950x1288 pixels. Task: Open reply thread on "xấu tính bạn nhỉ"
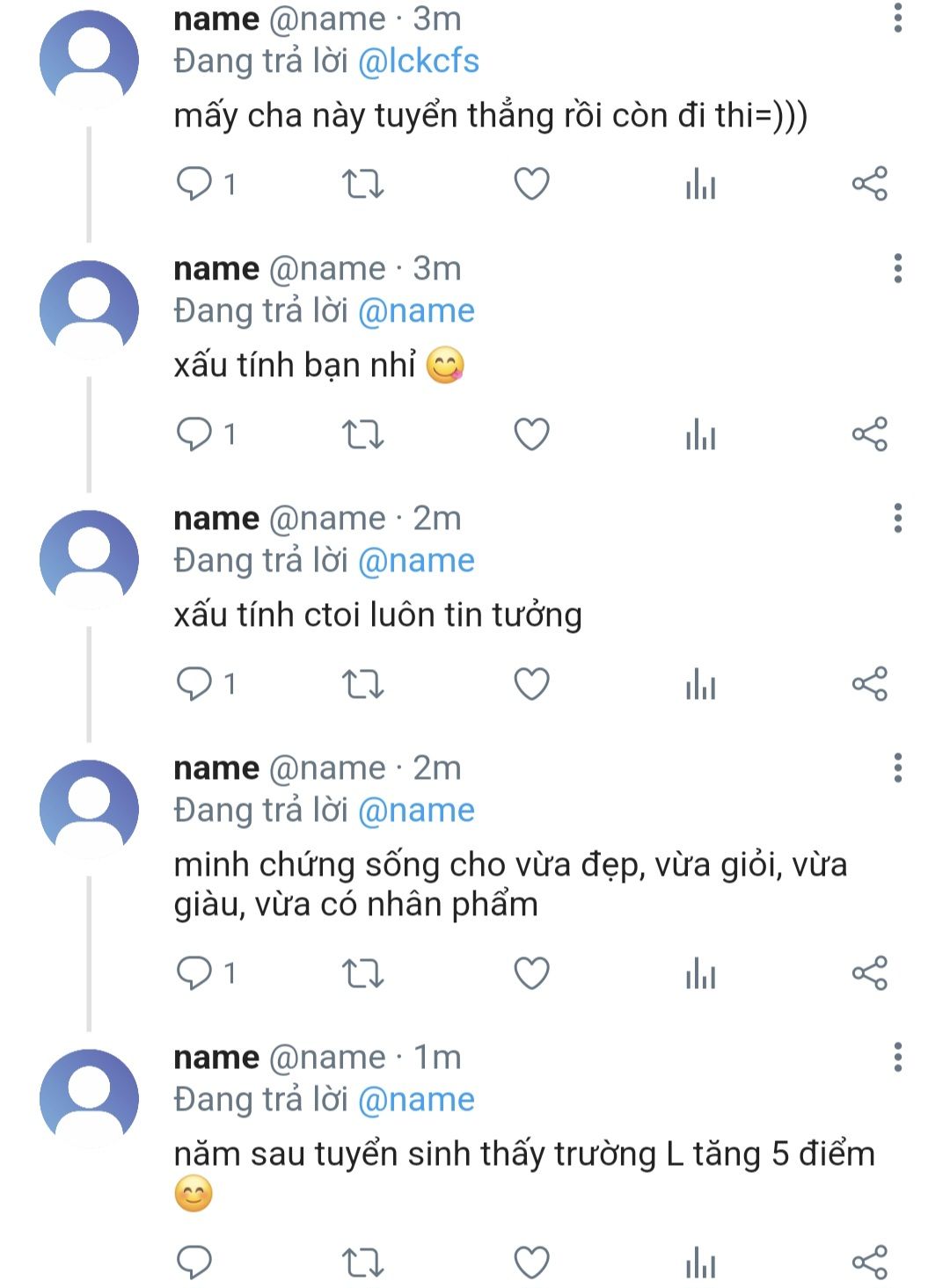click(194, 434)
